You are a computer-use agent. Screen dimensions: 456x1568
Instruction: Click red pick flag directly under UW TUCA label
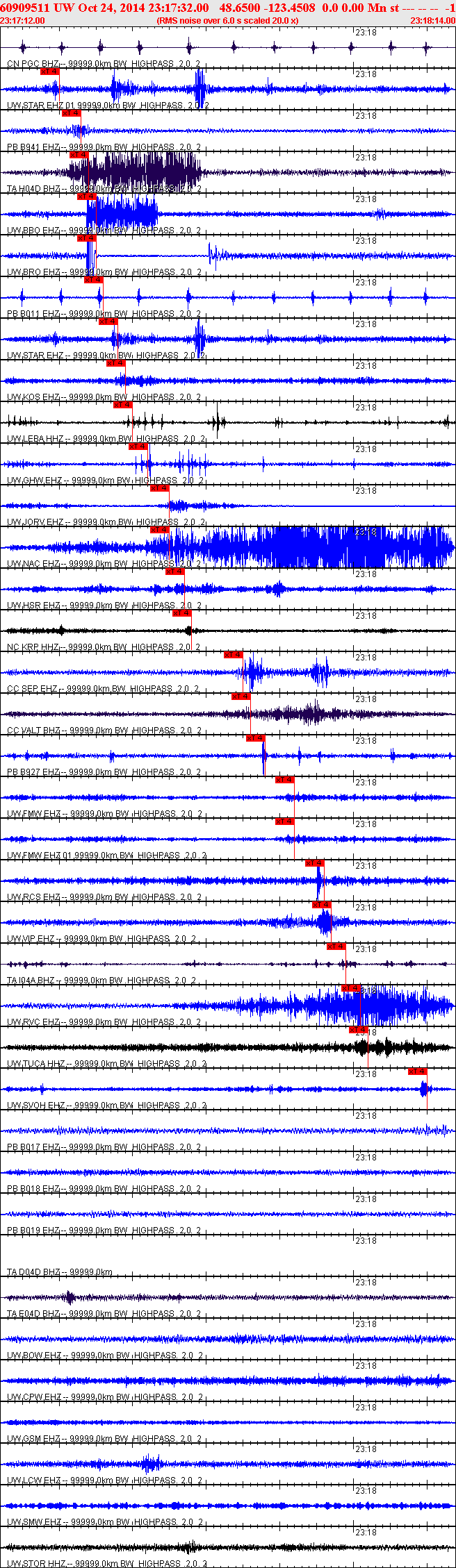[x=418, y=1071]
